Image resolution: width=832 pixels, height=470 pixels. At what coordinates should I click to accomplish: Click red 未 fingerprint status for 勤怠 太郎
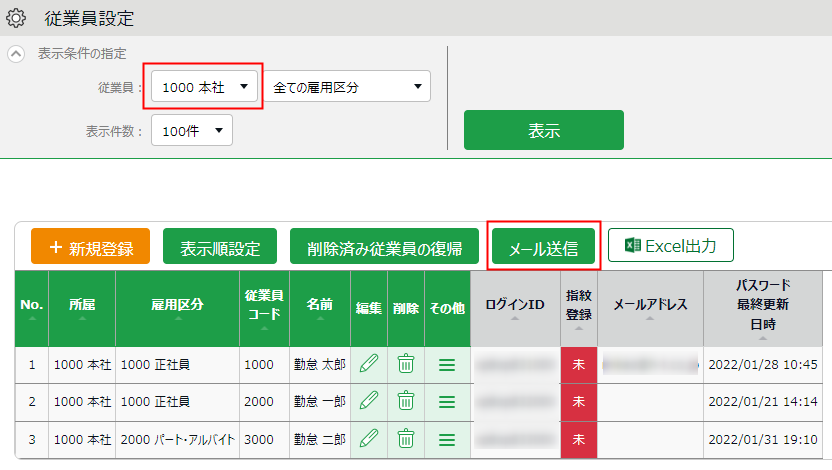click(578, 365)
